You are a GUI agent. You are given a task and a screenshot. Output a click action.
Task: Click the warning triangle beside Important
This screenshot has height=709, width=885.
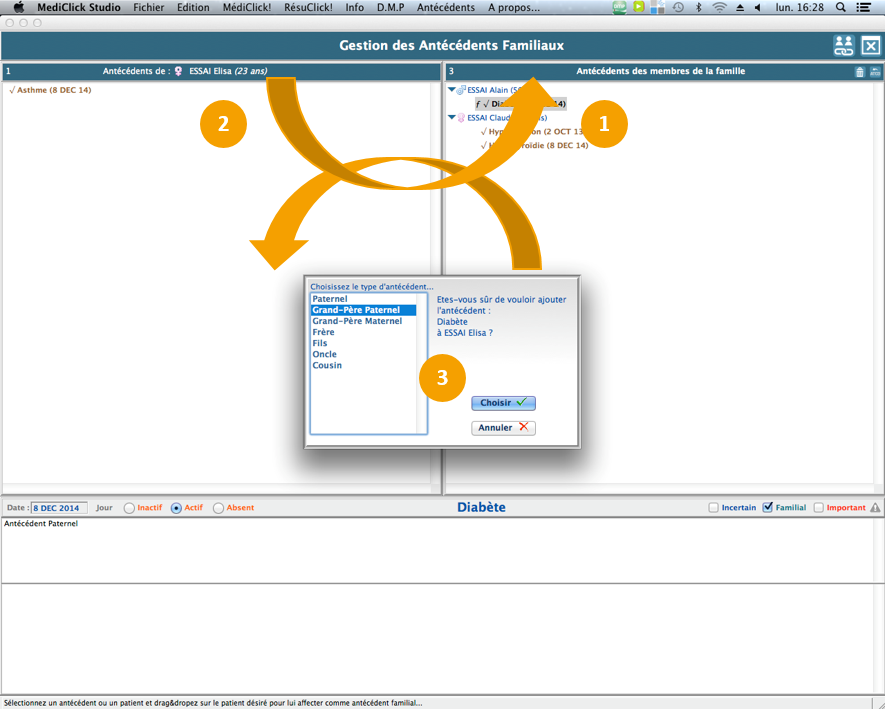(875, 508)
